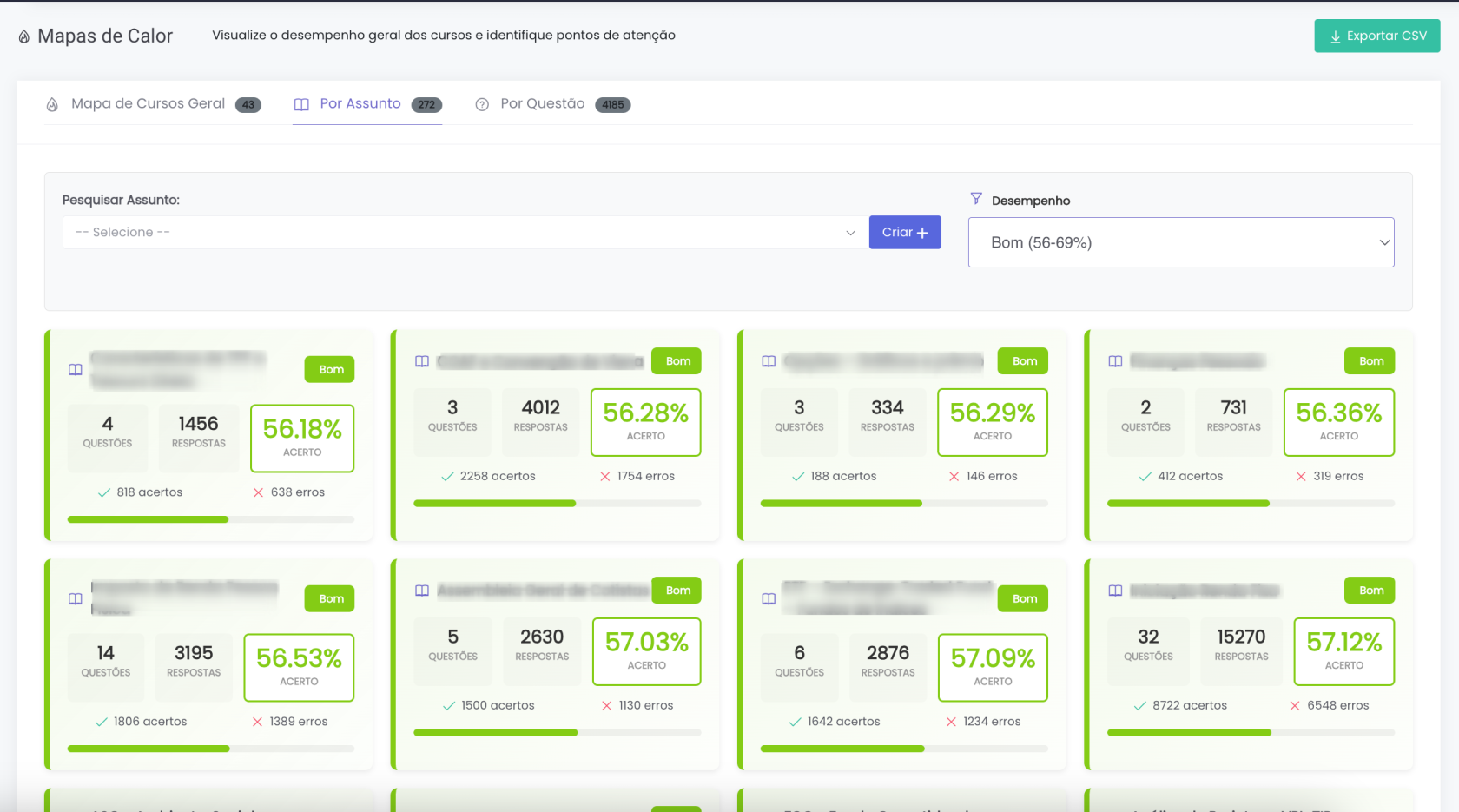Click the flame icon beside Mapas de Calor
1459x812 pixels.
click(x=24, y=36)
